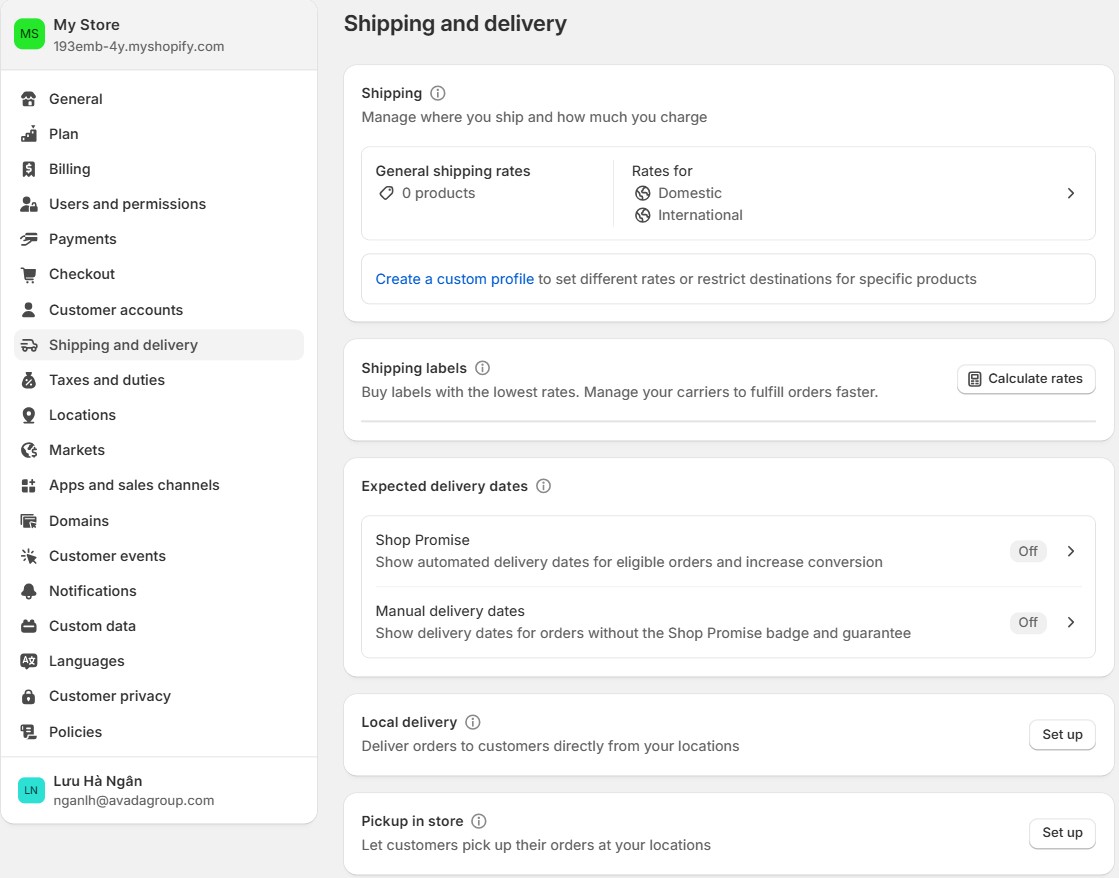Viewport: 1119px width, 878px height.
Task: Click Set up for Pickup in store
Action: [1062, 833]
